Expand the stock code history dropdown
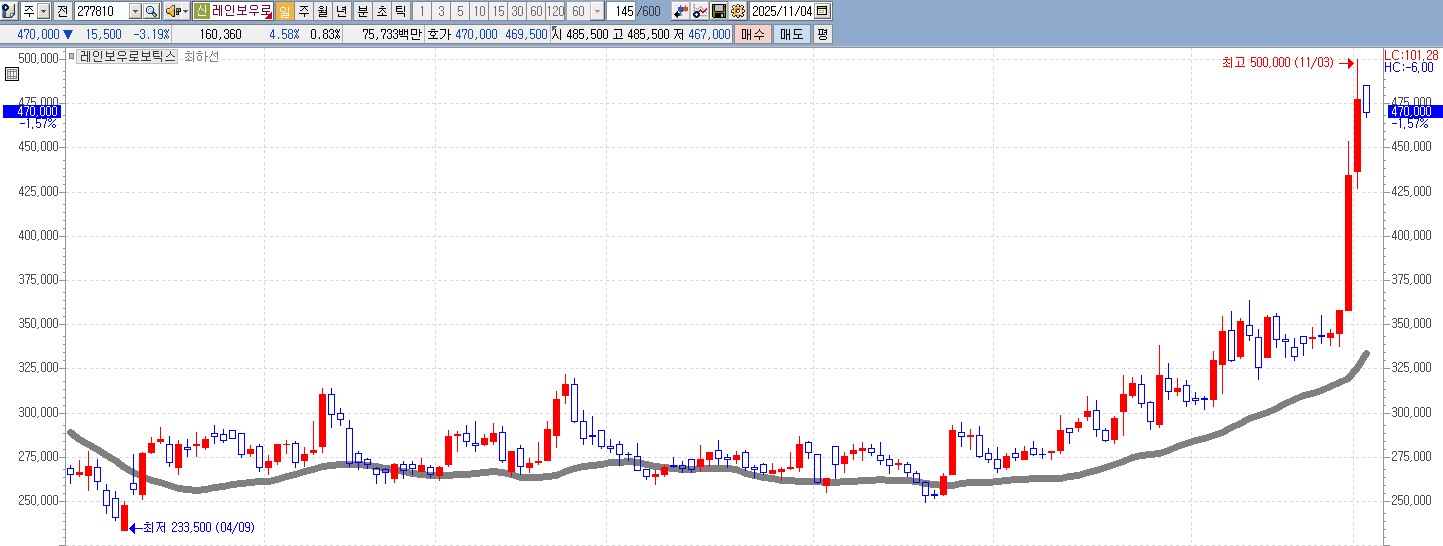 [135, 11]
